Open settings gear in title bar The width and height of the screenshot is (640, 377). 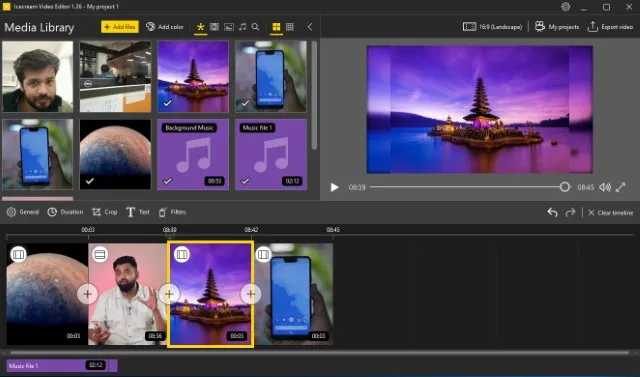point(565,7)
